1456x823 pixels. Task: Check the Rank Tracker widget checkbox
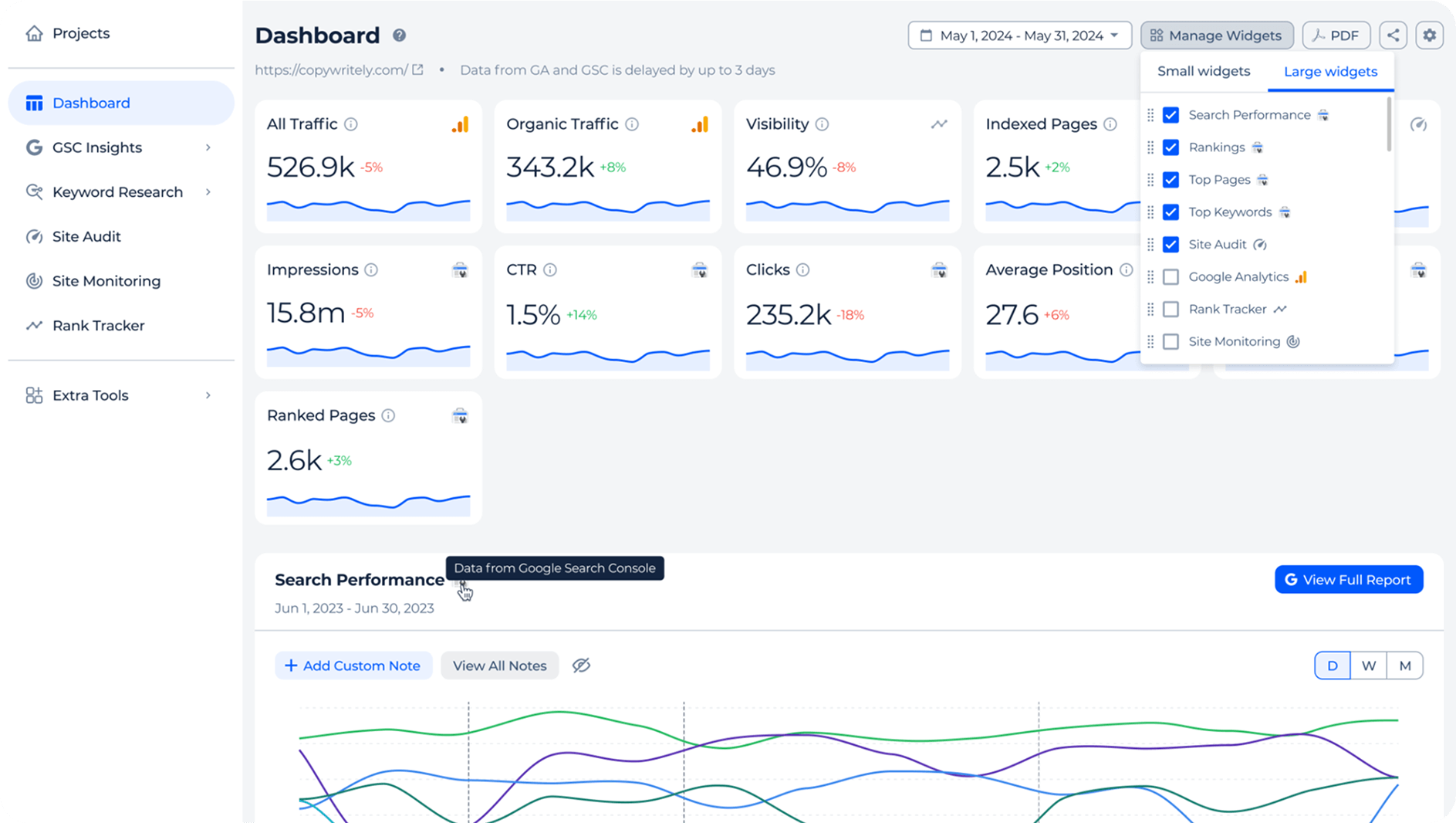[x=1171, y=310]
